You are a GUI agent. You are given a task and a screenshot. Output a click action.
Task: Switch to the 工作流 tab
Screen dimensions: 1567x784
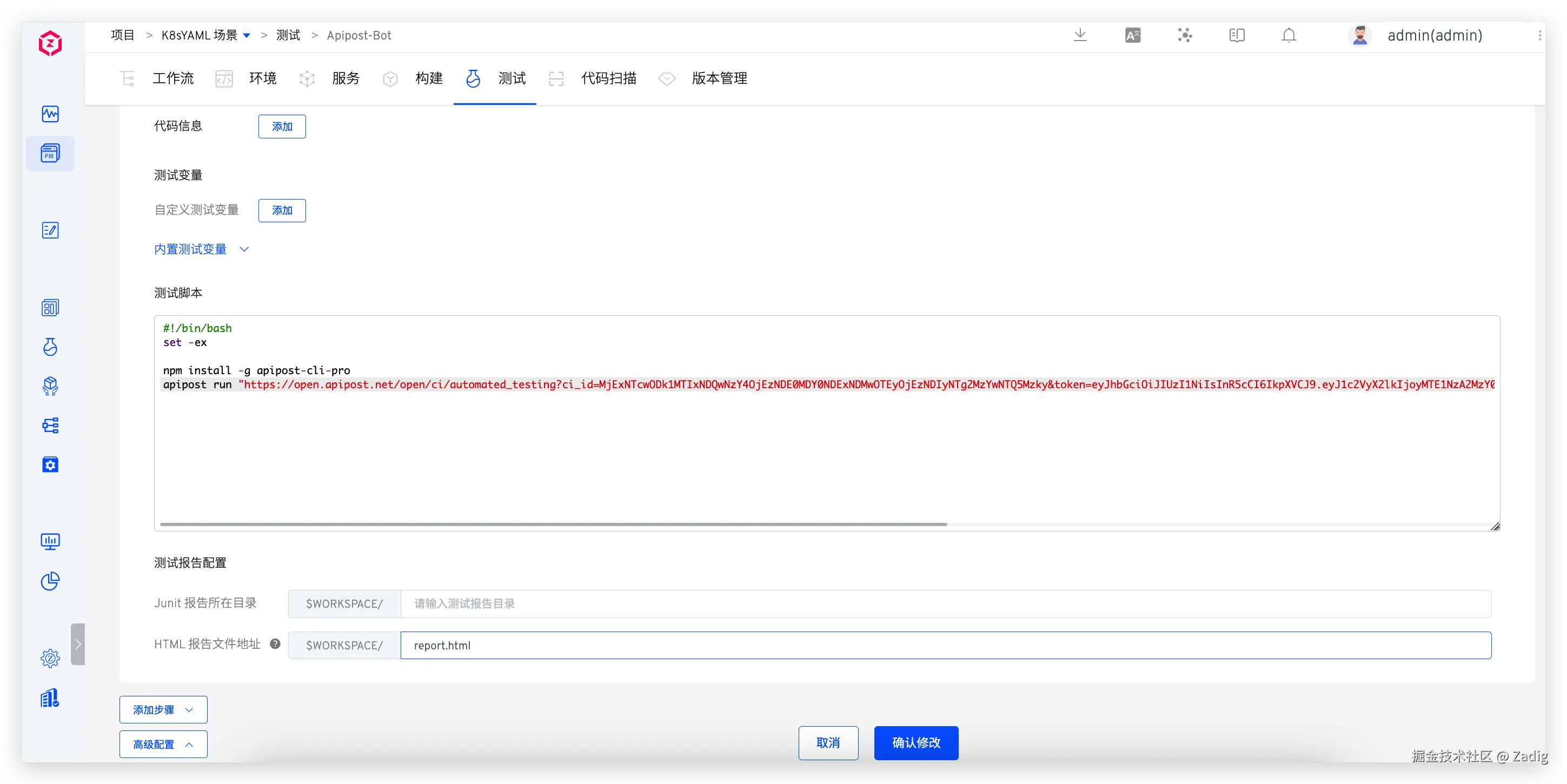pos(172,78)
